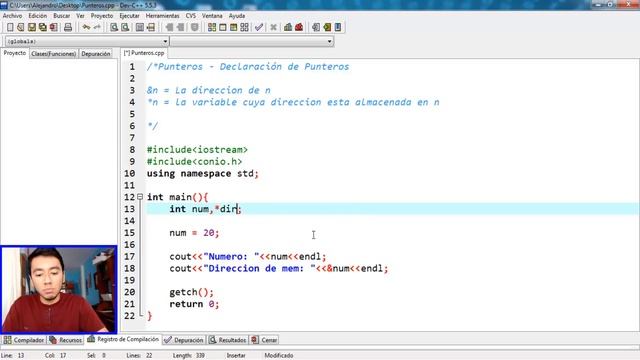Open profile analysis chart icon
This screenshot has height=360, width=640.
(x=288, y=27)
